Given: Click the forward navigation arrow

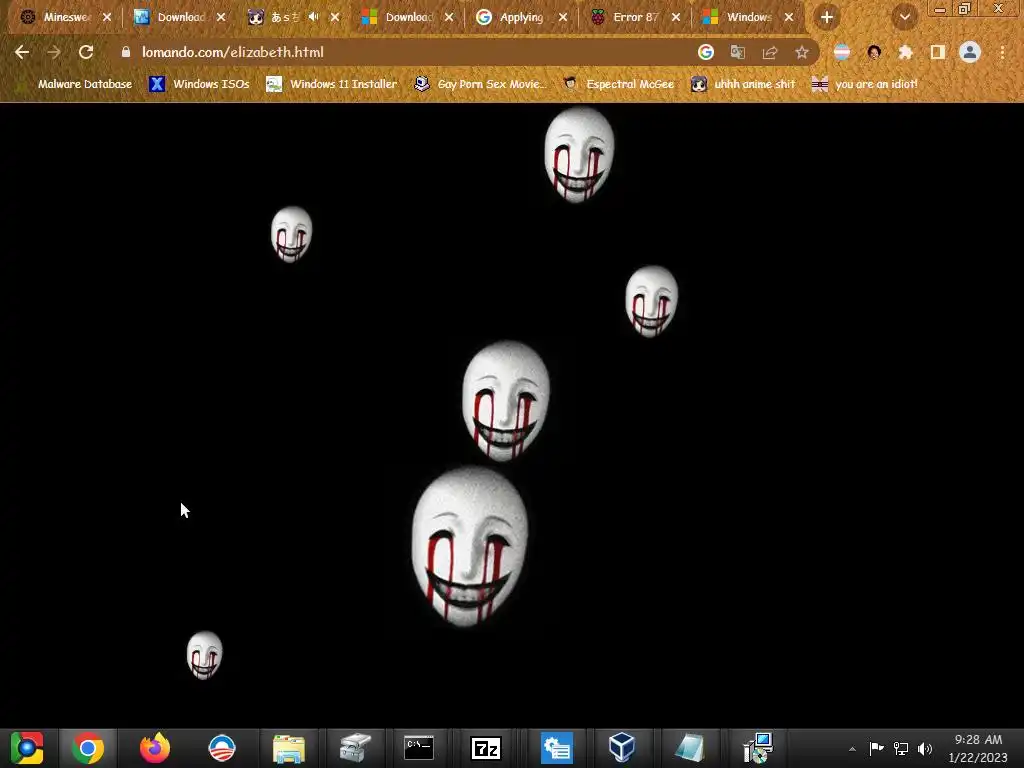Looking at the screenshot, I should click(54, 52).
